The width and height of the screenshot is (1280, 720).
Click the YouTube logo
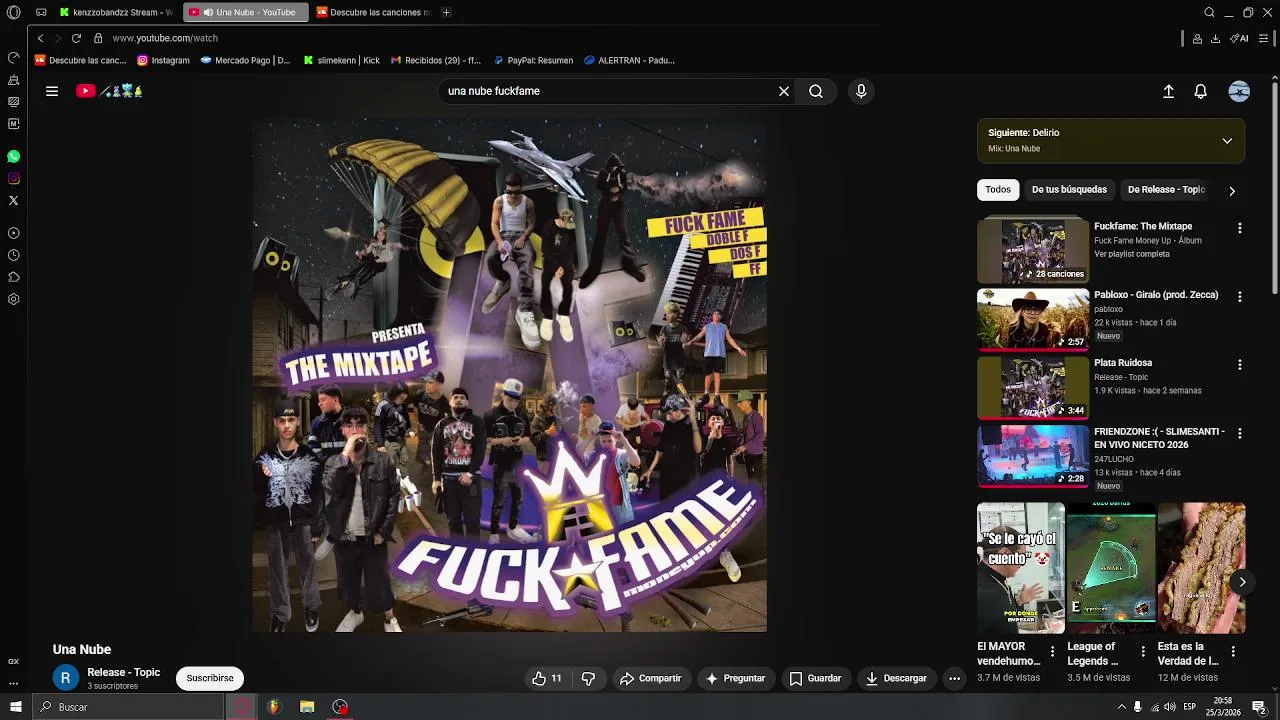click(x=110, y=91)
